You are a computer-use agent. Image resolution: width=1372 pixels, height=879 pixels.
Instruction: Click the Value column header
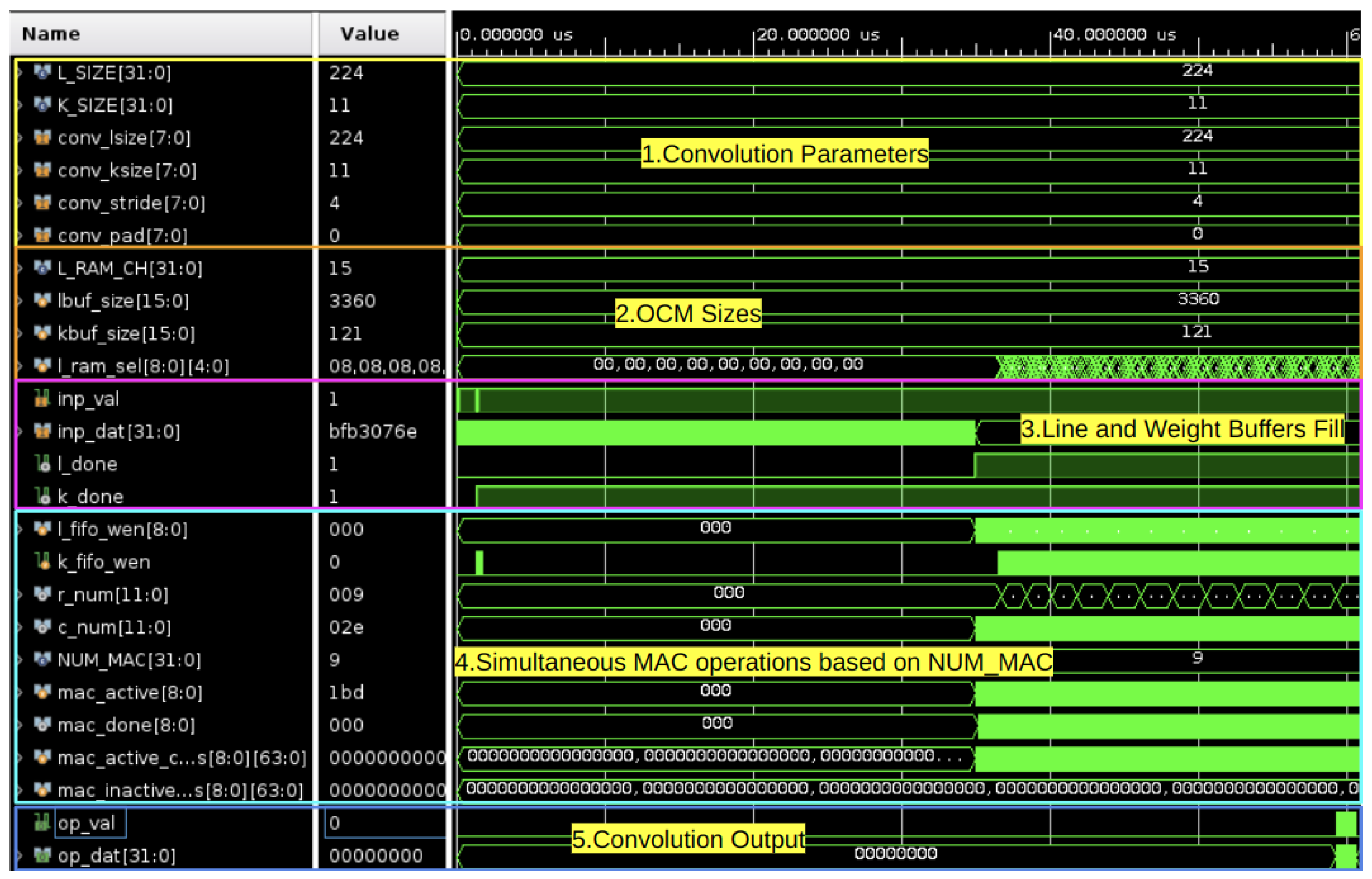pyautogui.click(x=369, y=34)
